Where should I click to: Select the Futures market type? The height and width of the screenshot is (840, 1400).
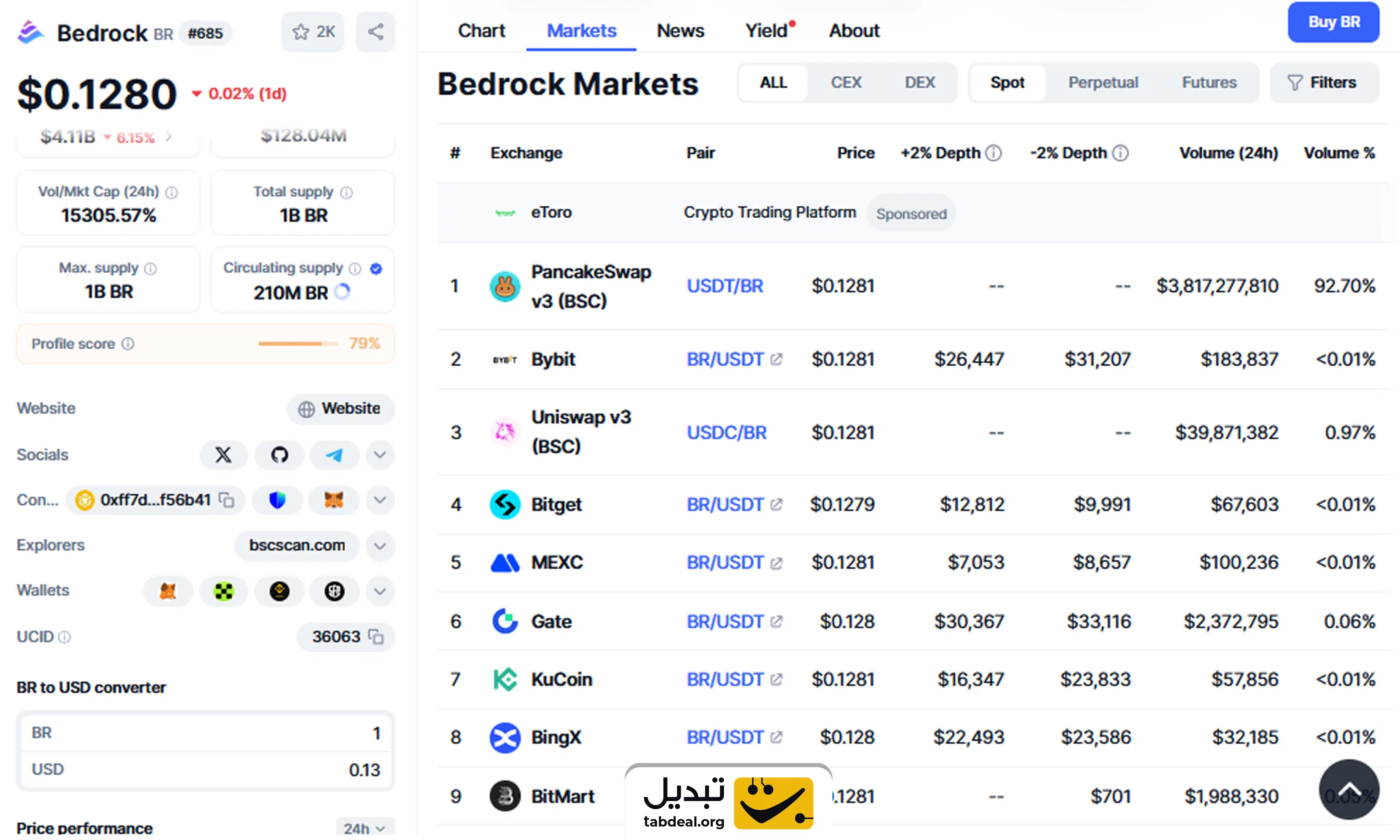coord(1209,83)
